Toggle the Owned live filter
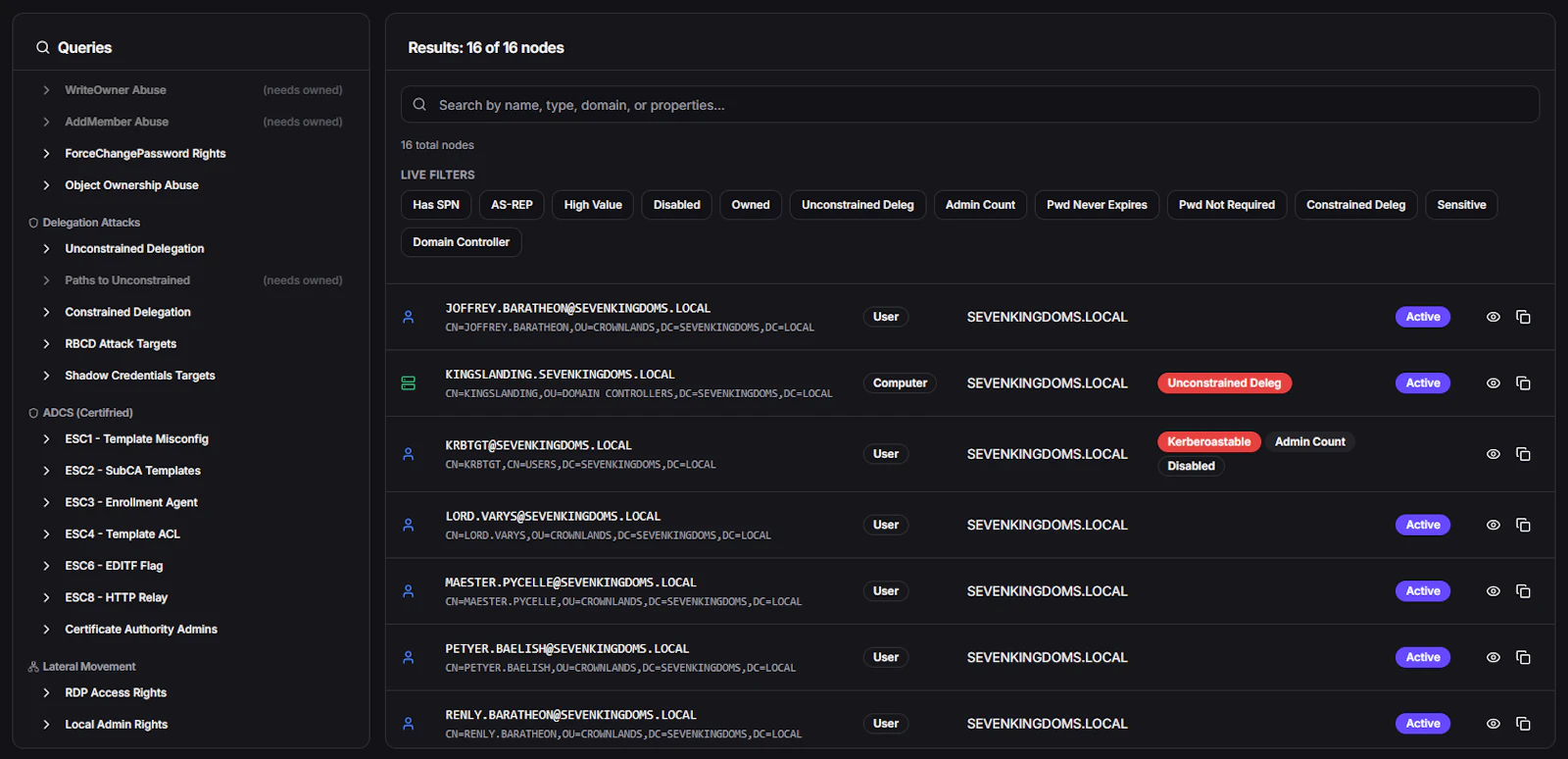 (751, 205)
